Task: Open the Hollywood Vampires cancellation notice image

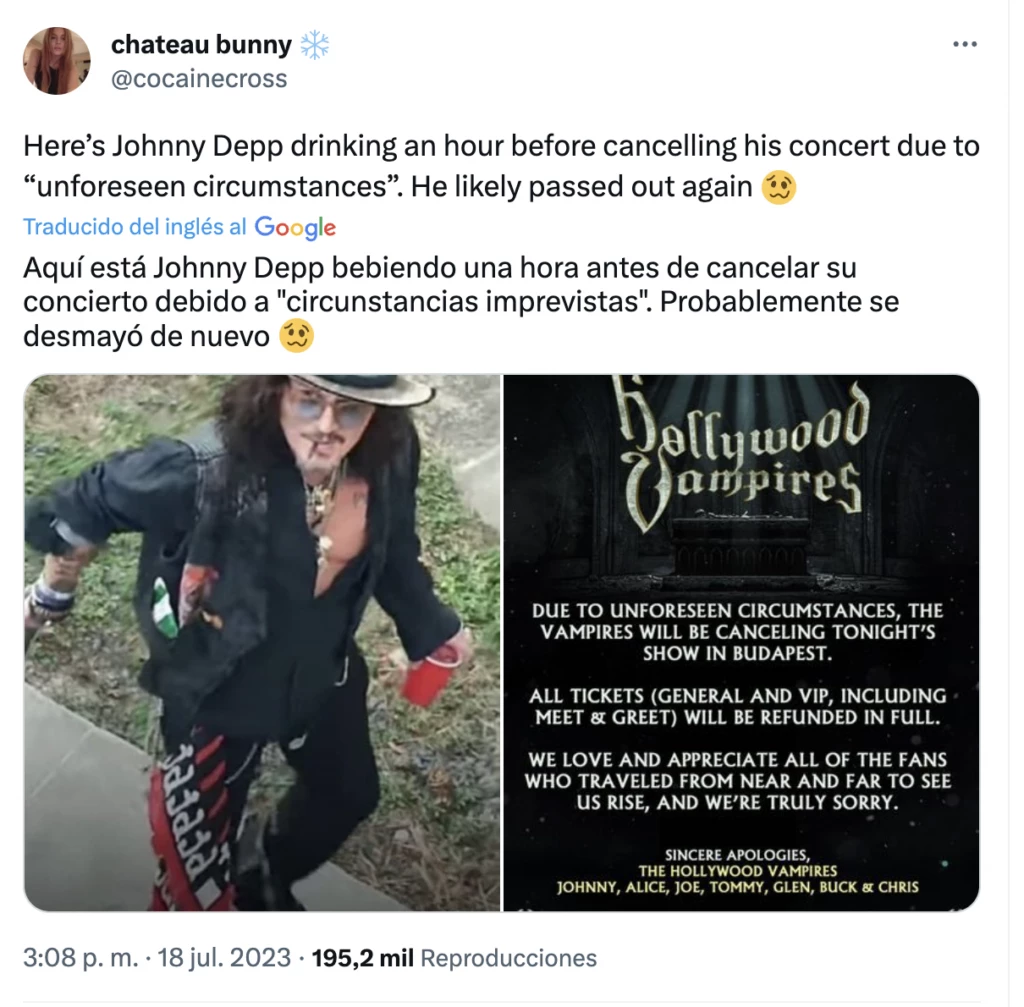Action: 741,643
